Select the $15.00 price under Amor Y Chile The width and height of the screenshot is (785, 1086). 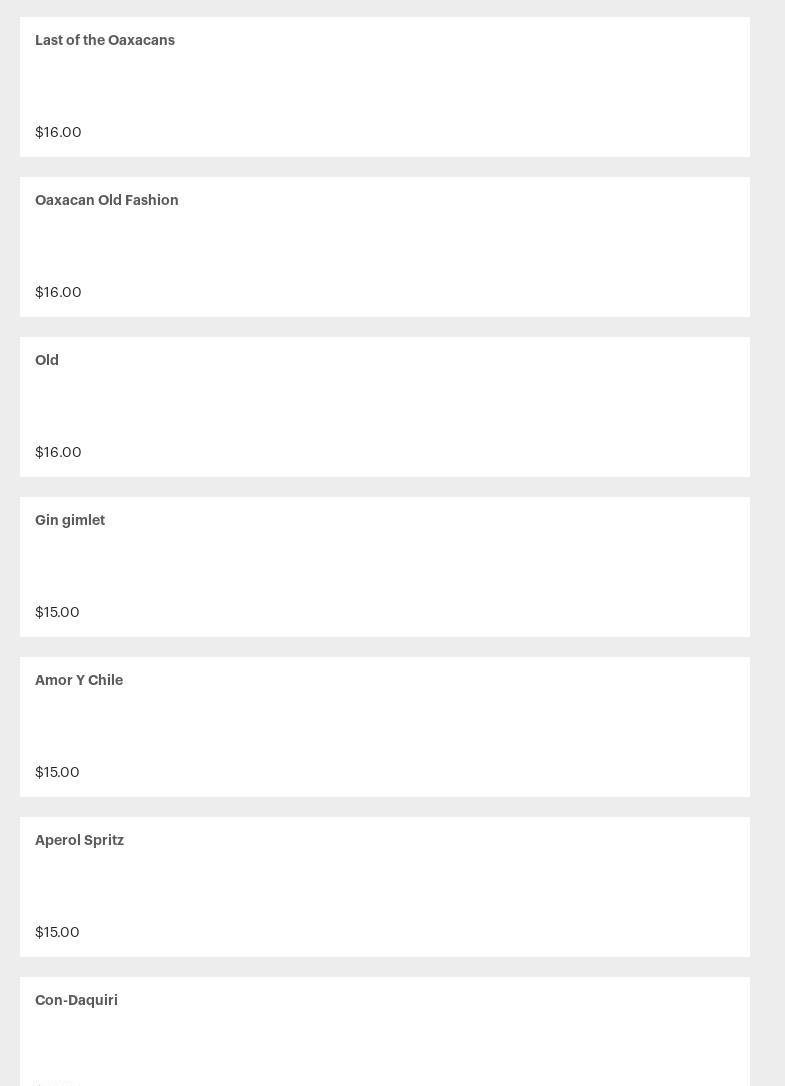tap(57, 772)
